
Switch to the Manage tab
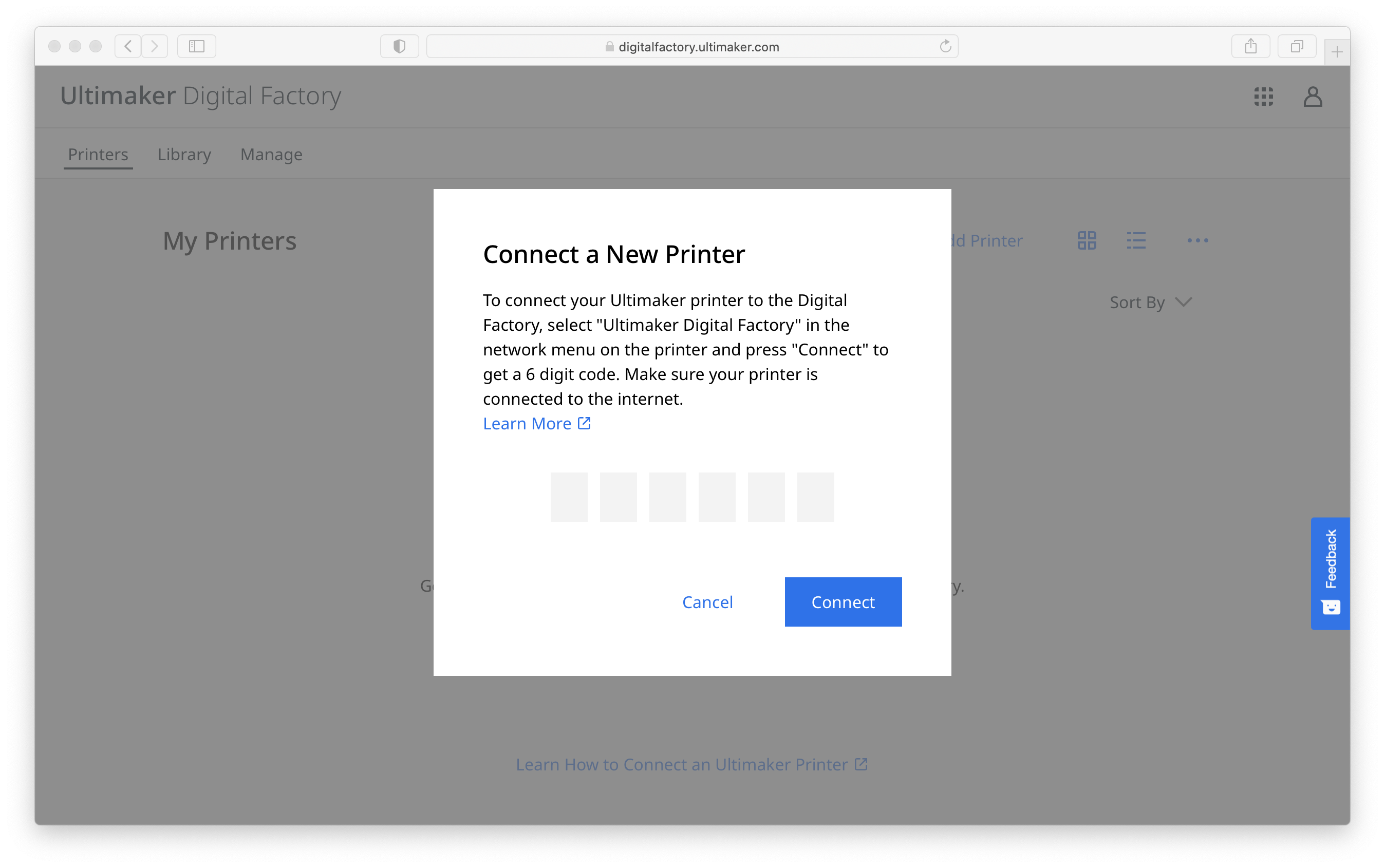click(x=270, y=155)
